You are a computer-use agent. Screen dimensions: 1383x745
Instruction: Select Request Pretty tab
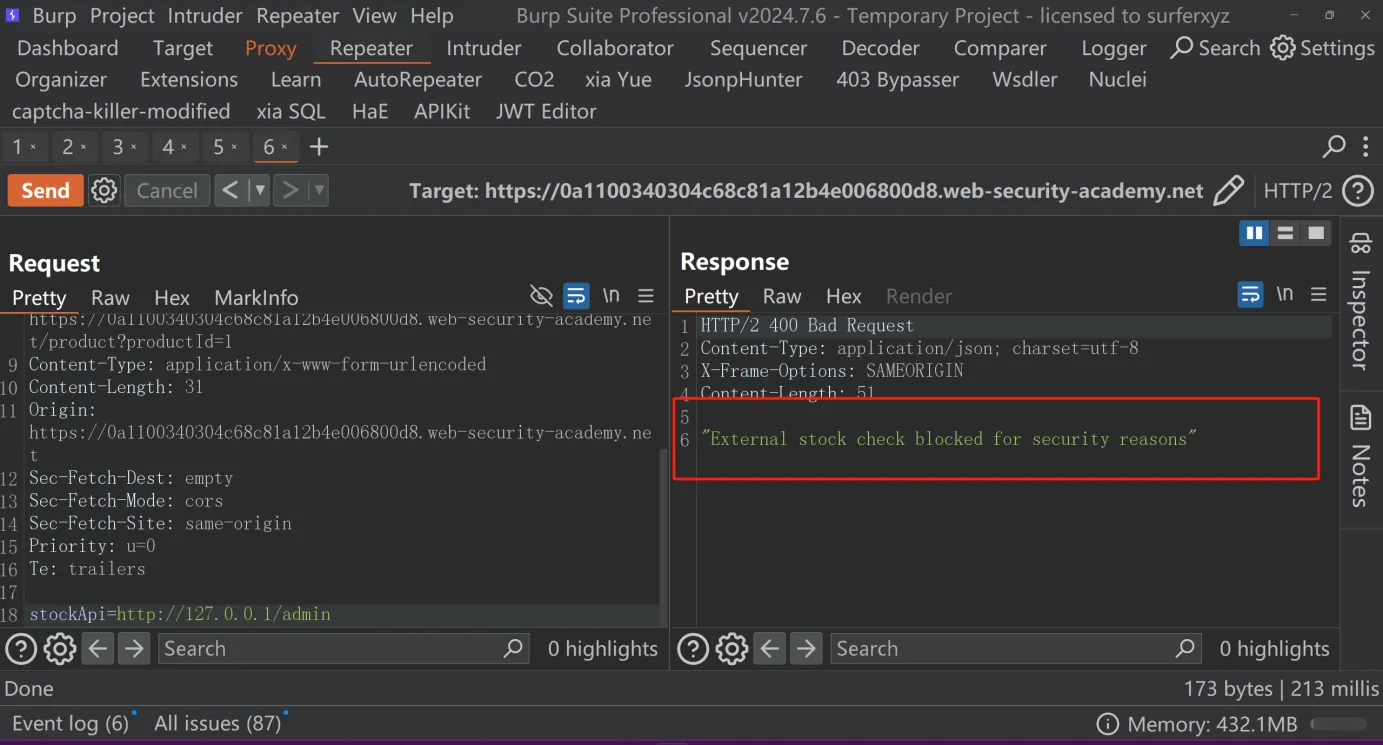click(x=39, y=297)
